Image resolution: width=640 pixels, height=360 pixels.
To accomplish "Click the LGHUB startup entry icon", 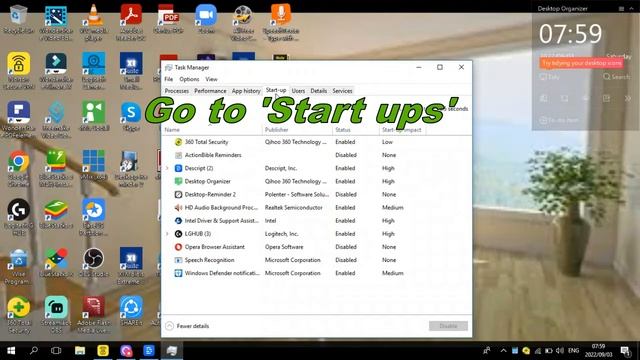I will click(178, 234).
